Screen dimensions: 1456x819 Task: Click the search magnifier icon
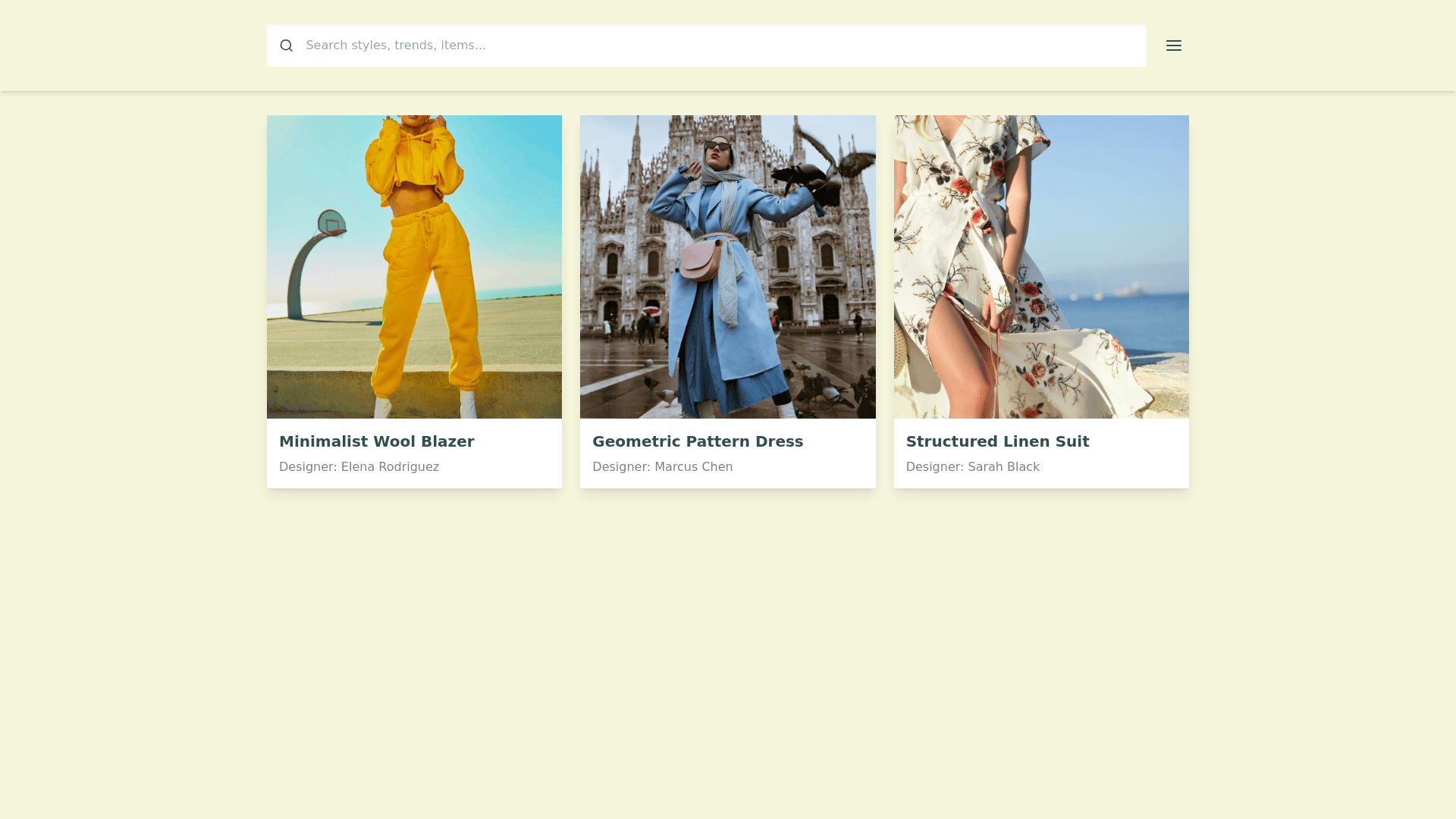tap(286, 45)
